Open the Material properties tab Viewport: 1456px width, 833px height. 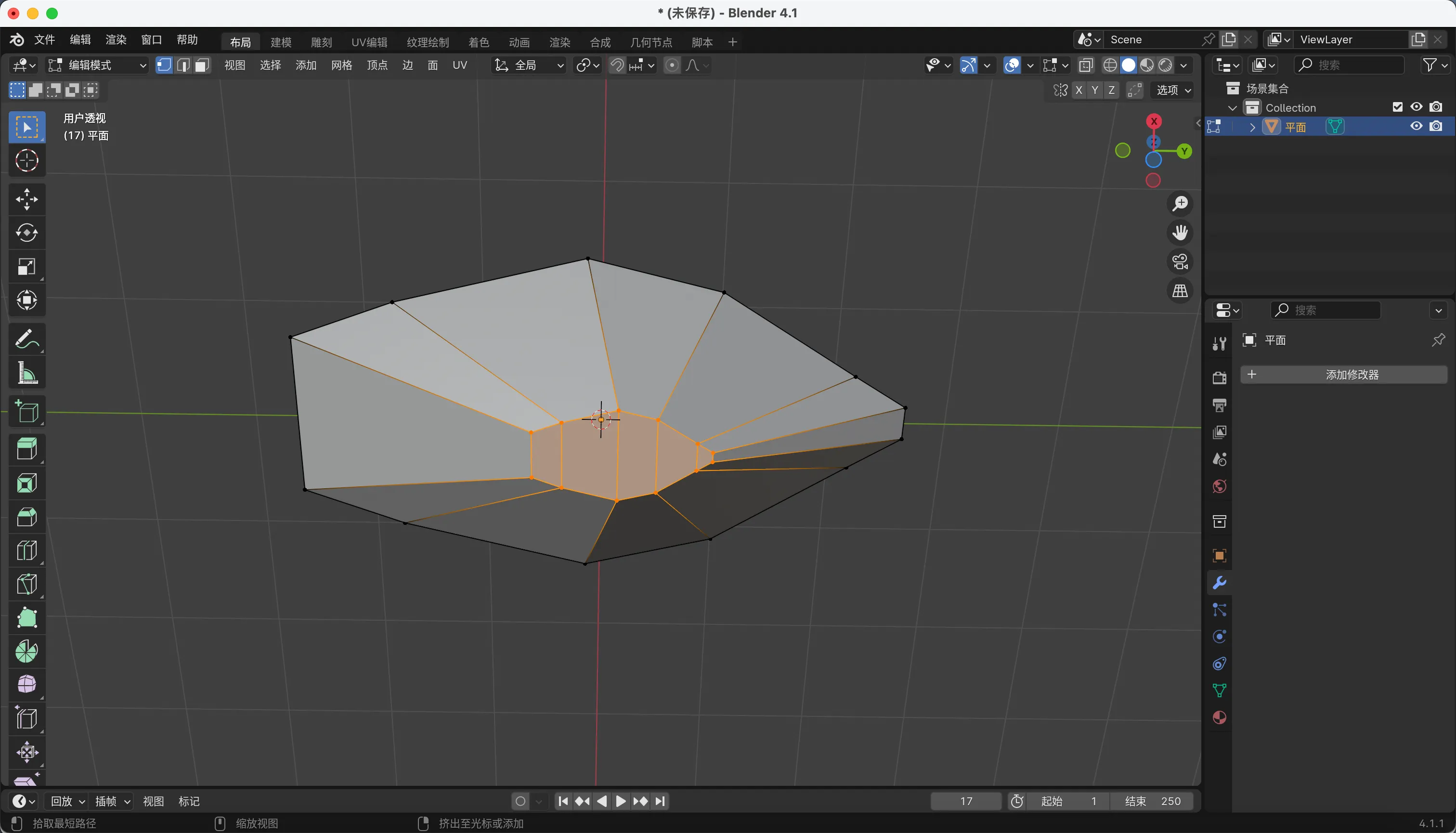[x=1219, y=717]
